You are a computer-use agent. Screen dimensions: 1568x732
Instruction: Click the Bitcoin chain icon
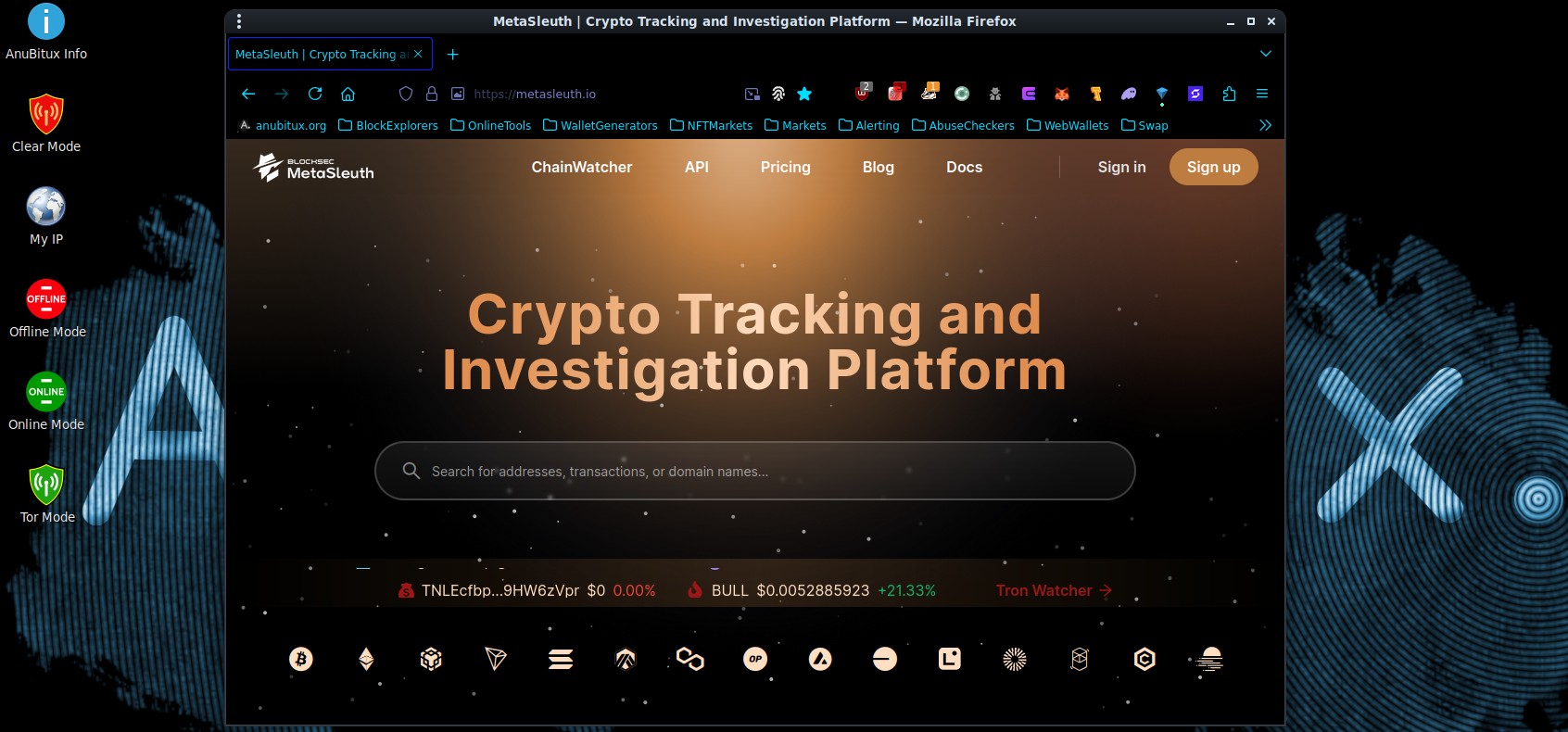click(301, 659)
